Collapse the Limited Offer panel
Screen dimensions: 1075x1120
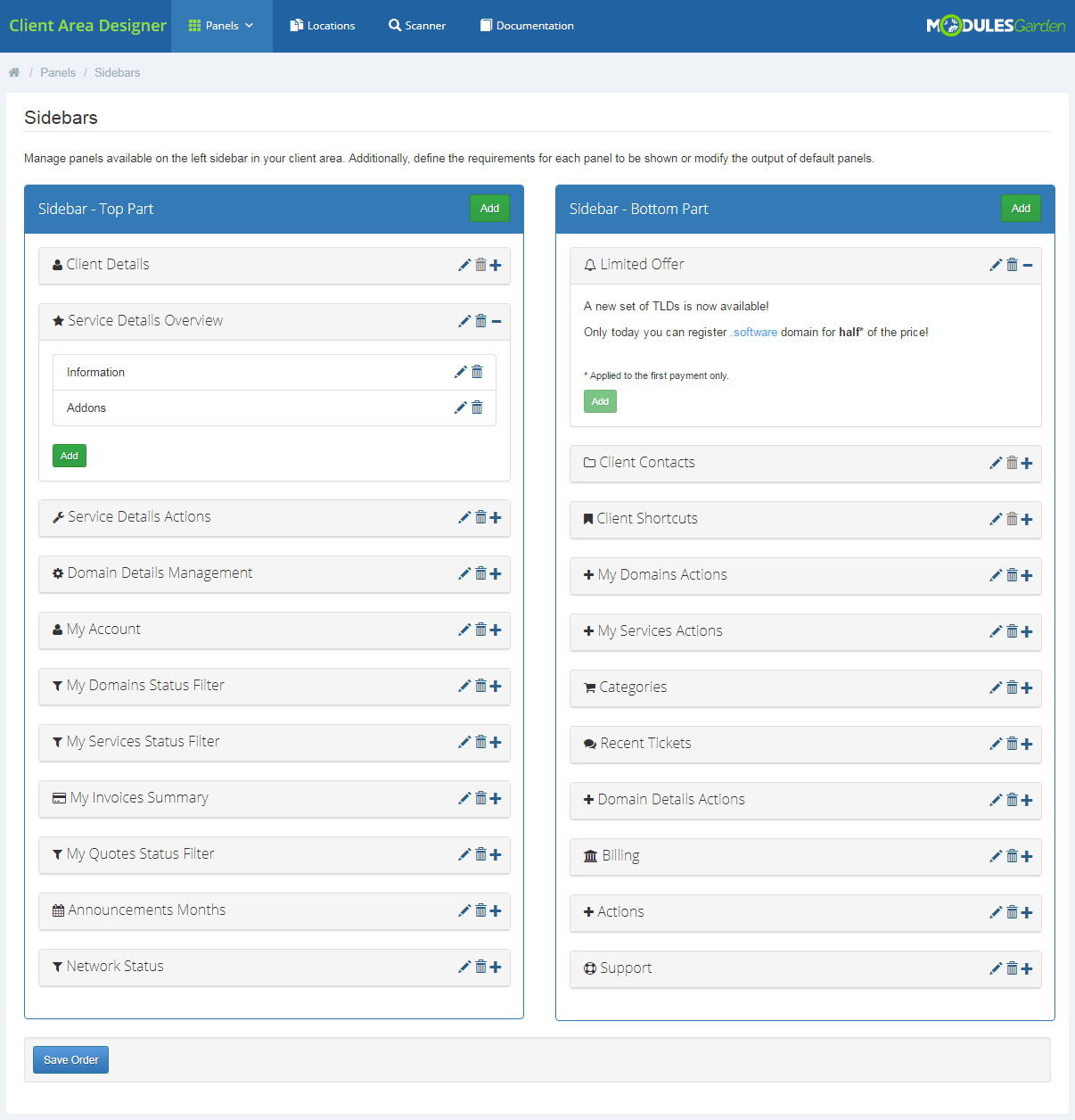click(x=1028, y=265)
